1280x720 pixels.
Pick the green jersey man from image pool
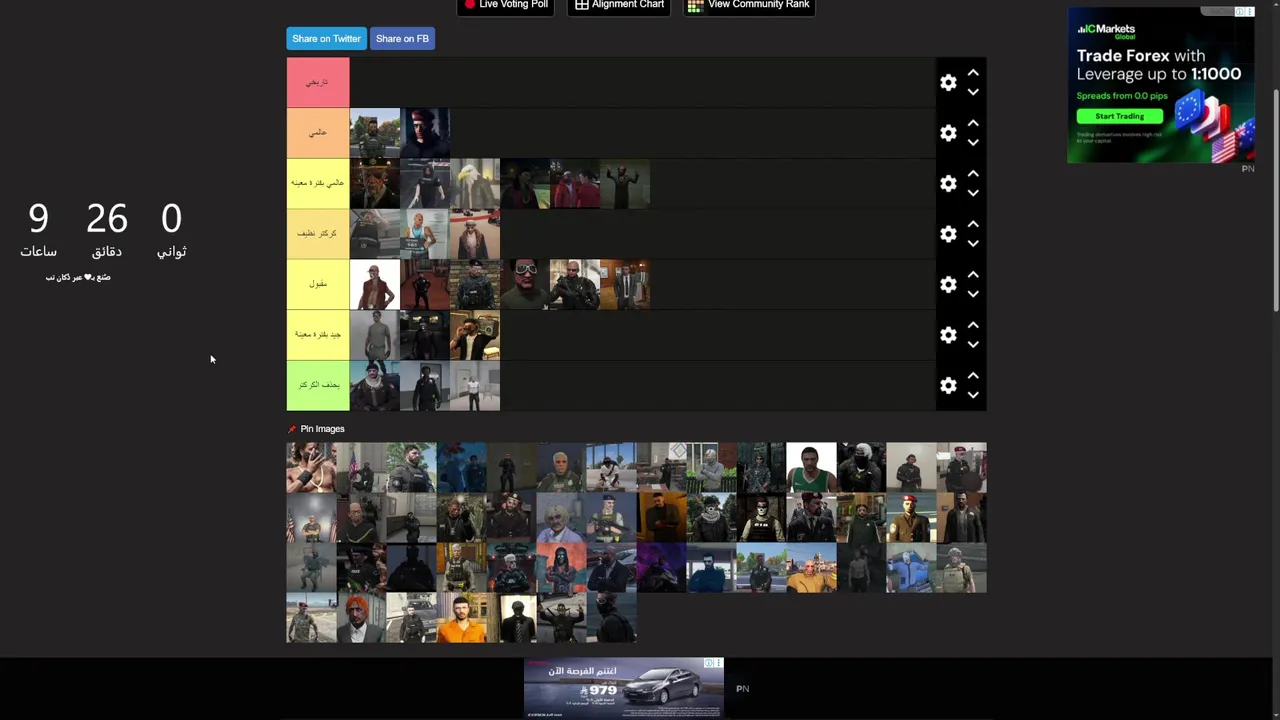click(811, 467)
